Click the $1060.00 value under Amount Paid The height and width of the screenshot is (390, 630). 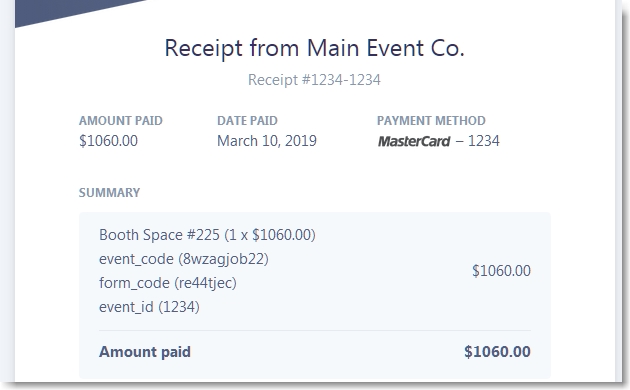tap(108, 141)
